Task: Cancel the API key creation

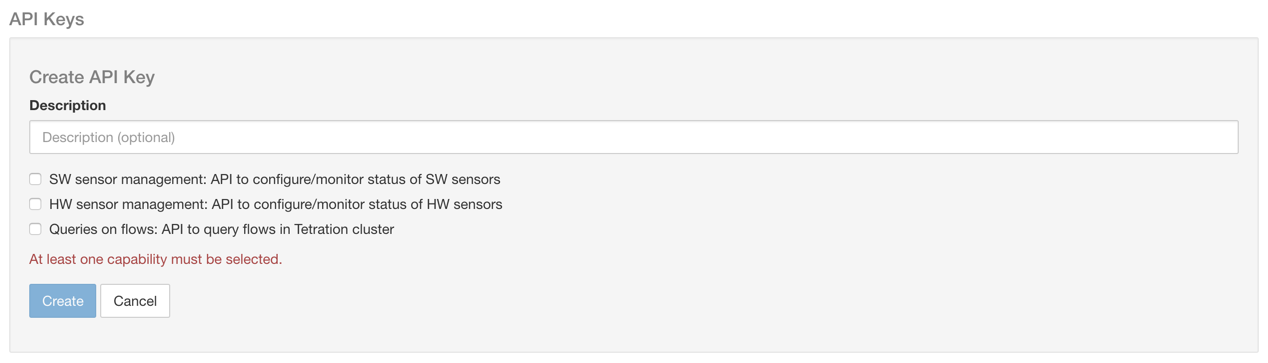Action: [x=135, y=301]
